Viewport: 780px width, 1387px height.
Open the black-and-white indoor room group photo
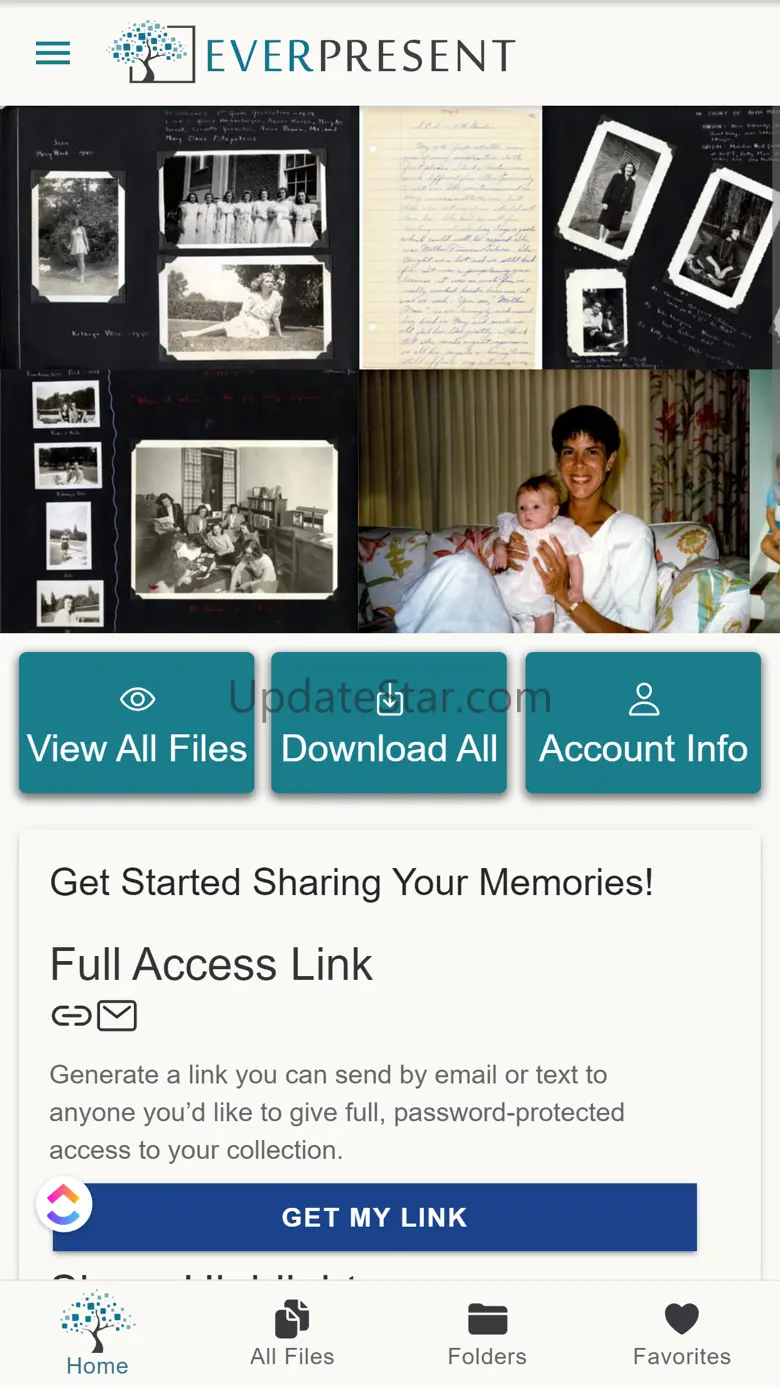point(234,520)
